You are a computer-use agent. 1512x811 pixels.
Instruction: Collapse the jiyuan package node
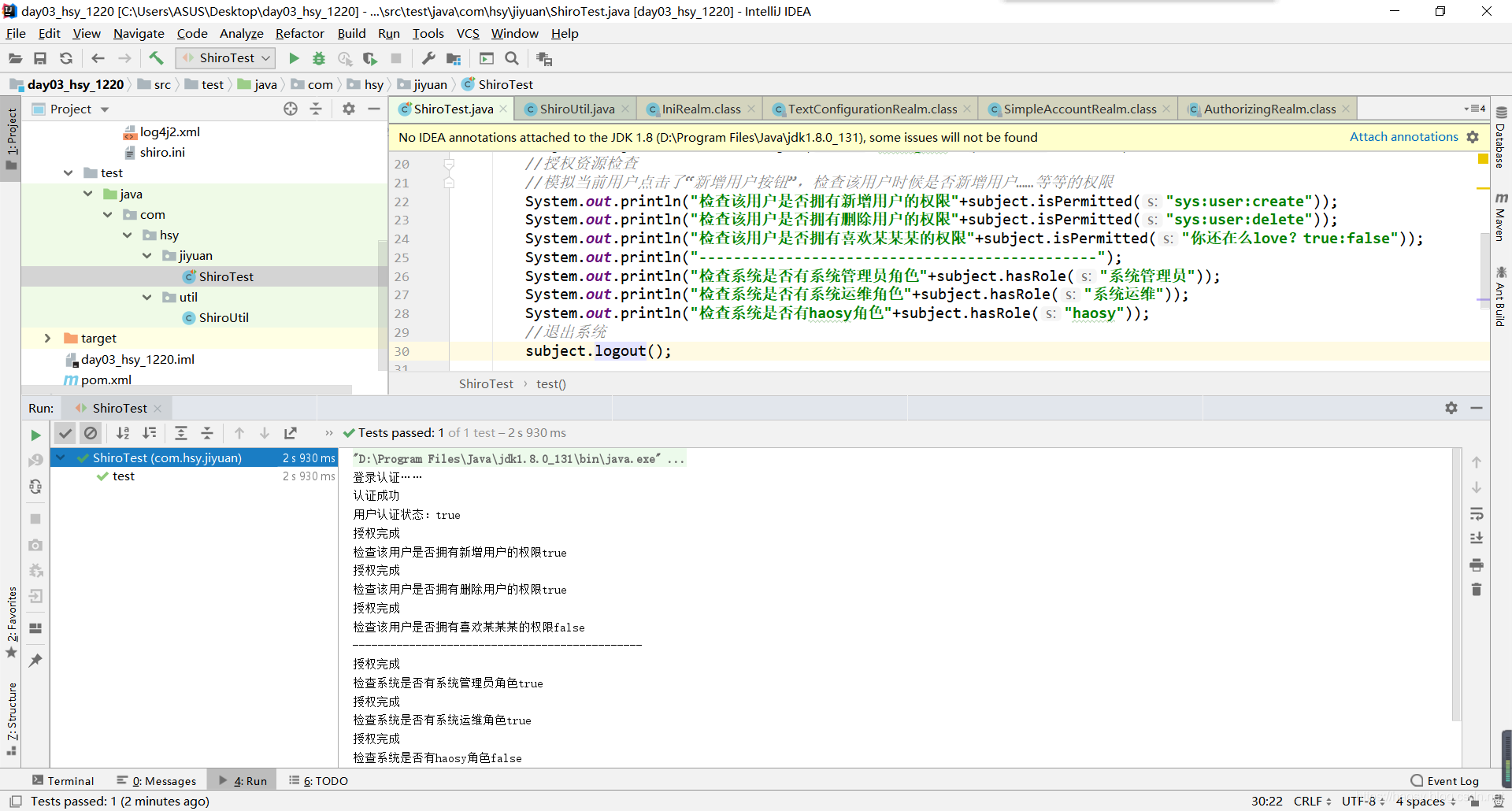(146, 256)
